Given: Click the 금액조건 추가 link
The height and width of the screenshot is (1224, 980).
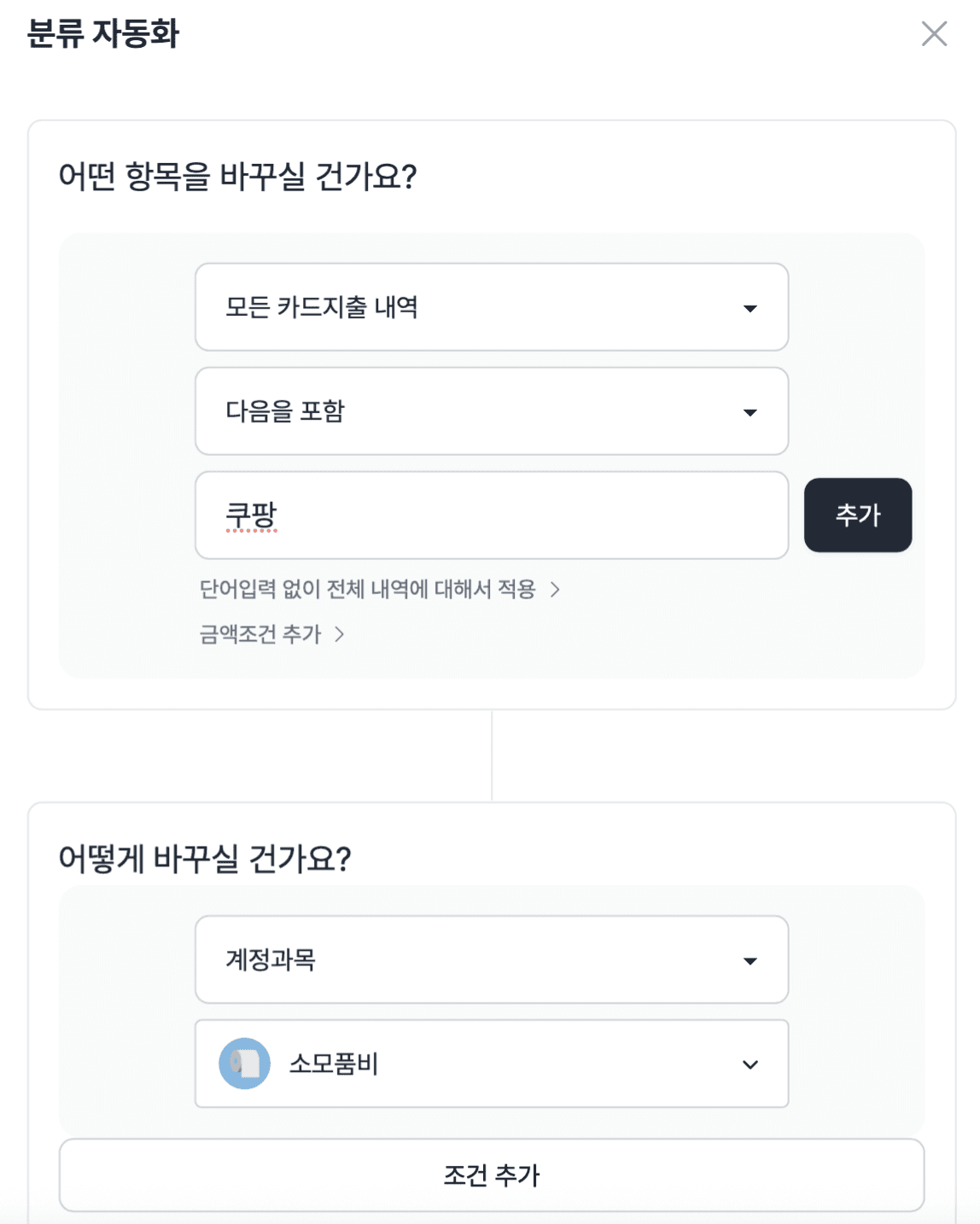Looking at the screenshot, I should 260,634.
